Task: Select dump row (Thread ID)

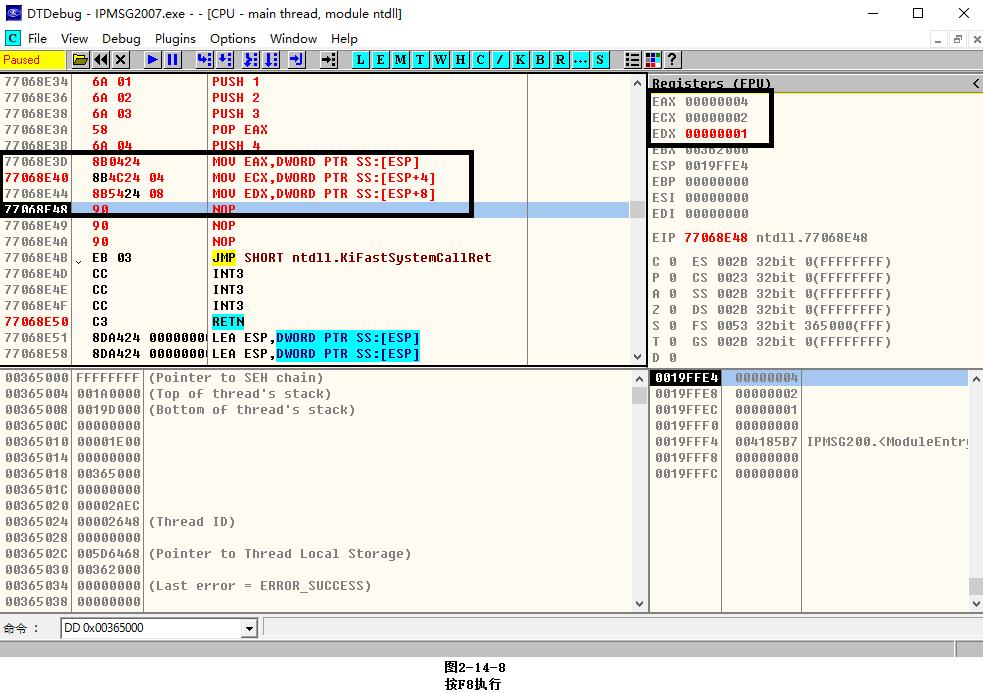Action: [315, 522]
